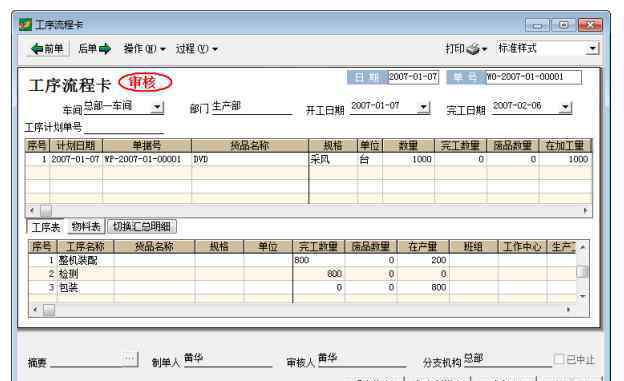Click the upper table horizontal scrollbar thumb
This screenshot has height=381, width=624.
click(x=46, y=211)
